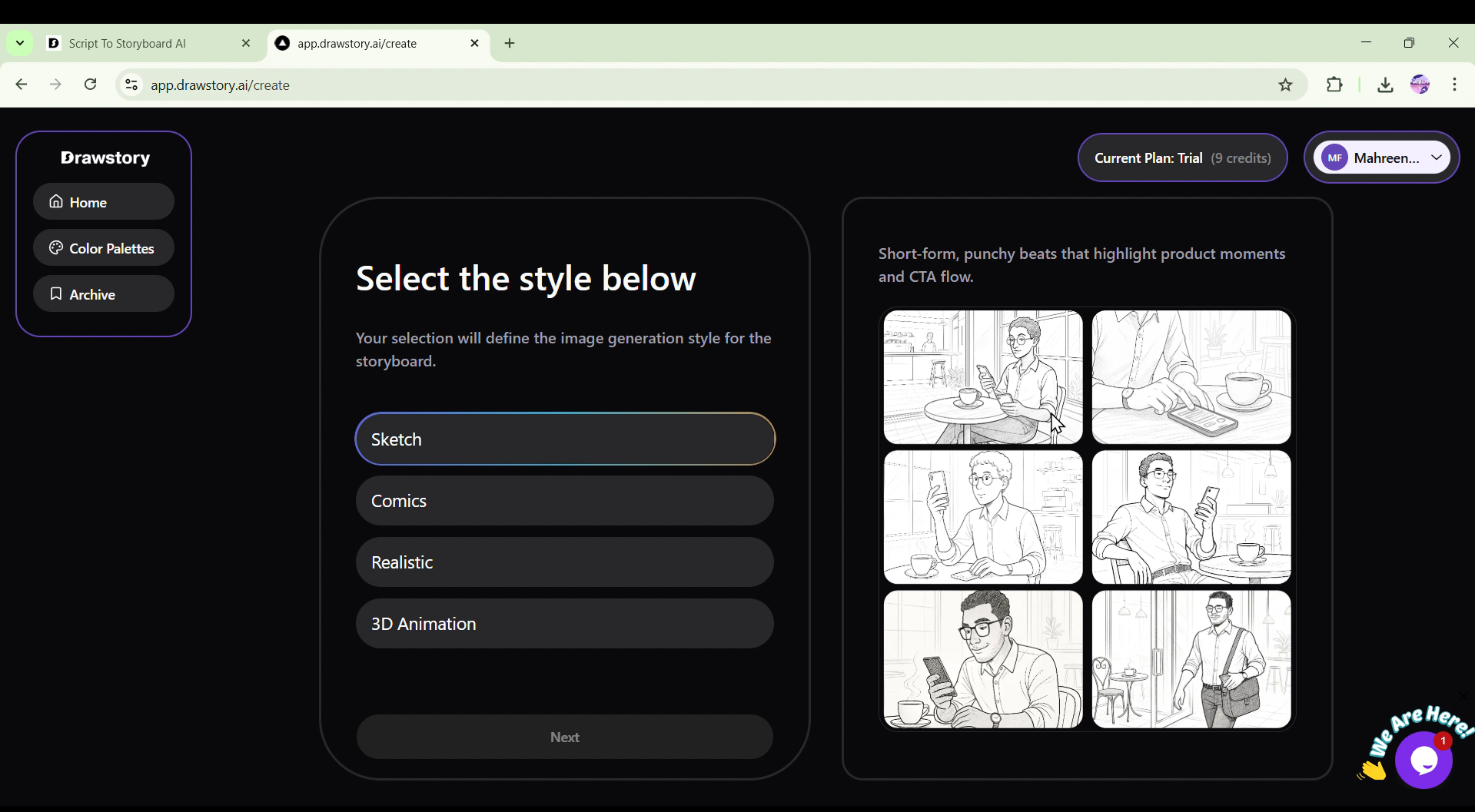Switch to Script To Storyboard AI tab
Screen dimensions: 1475x812
coord(150,44)
